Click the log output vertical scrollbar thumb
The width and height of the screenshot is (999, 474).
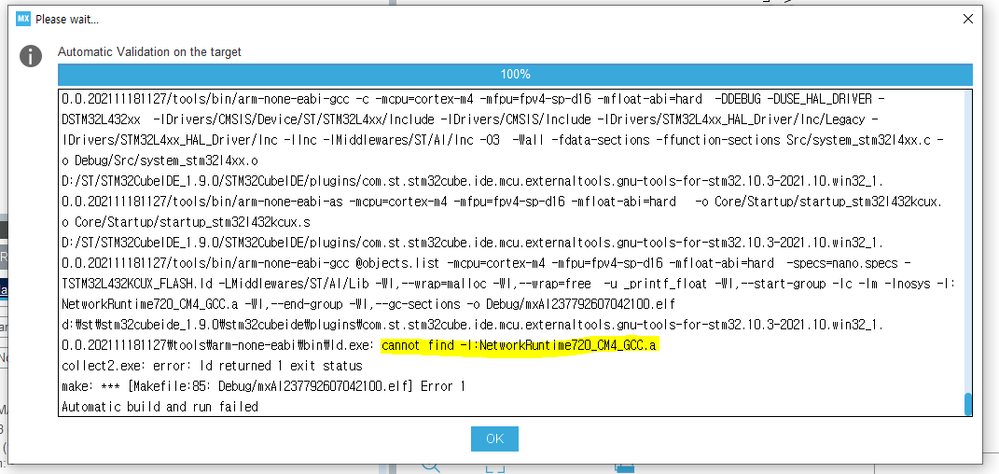[x=968, y=404]
